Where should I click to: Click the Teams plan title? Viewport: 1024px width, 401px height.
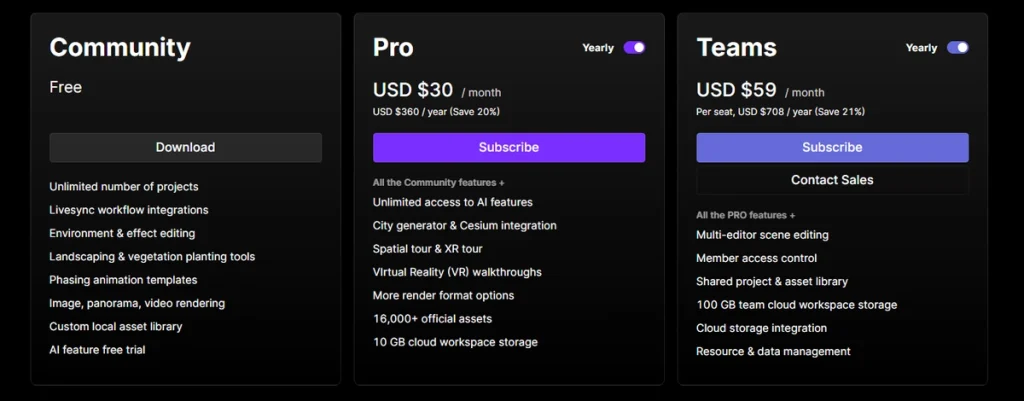pos(737,48)
